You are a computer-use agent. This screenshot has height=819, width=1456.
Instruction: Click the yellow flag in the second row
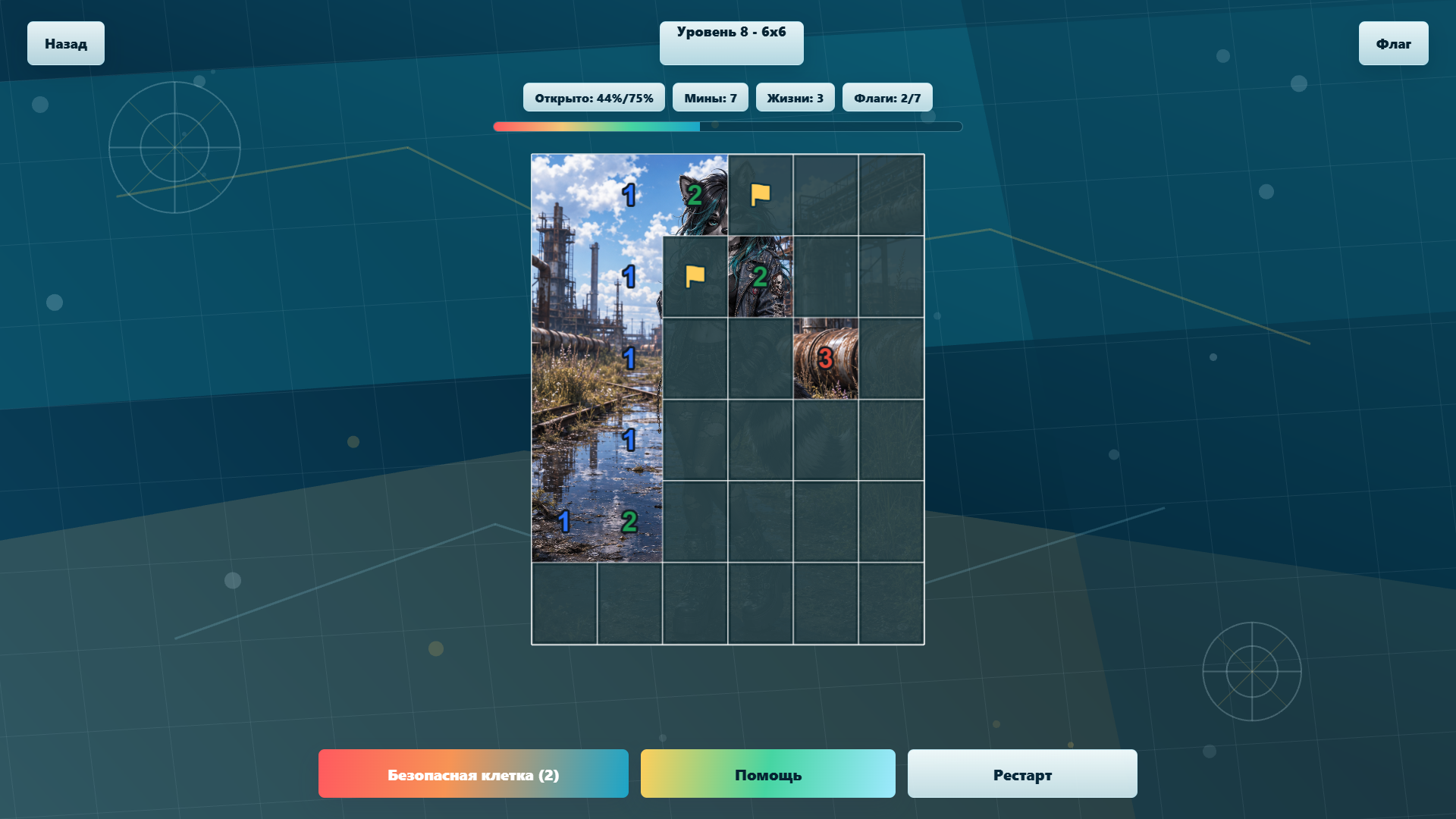pyautogui.click(x=695, y=277)
